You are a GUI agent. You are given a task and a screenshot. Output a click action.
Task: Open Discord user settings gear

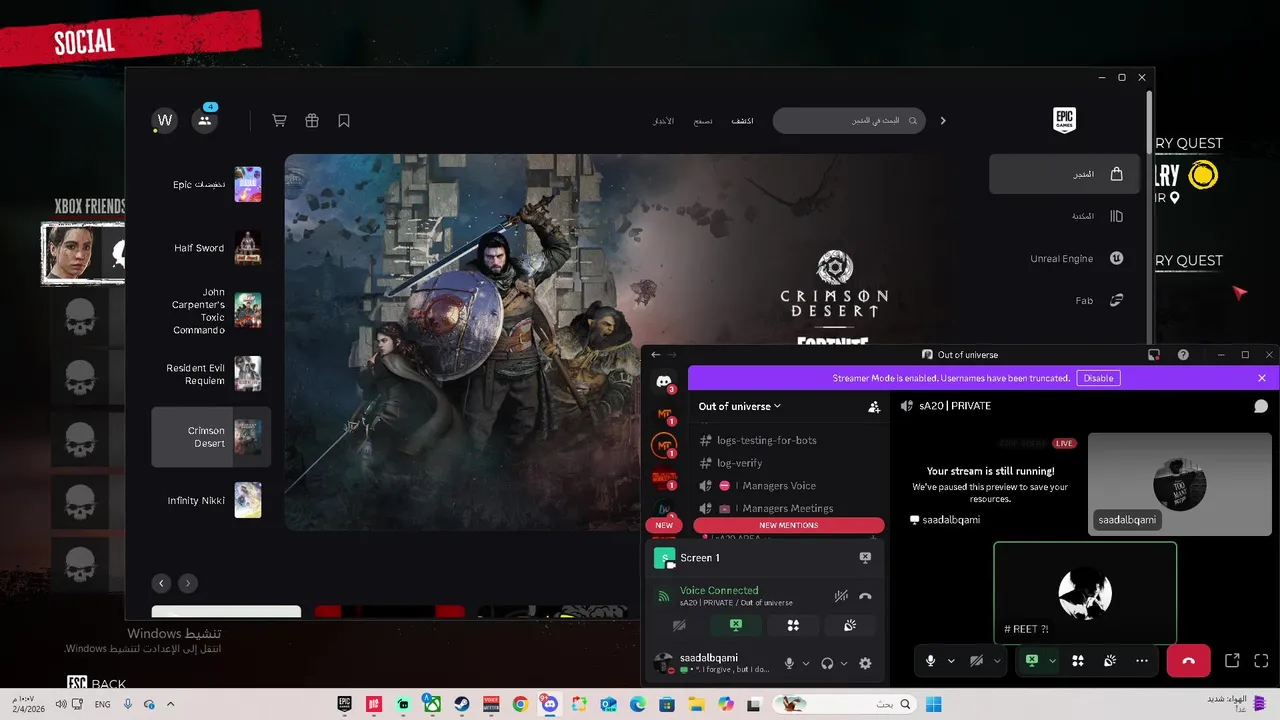coord(866,663)
